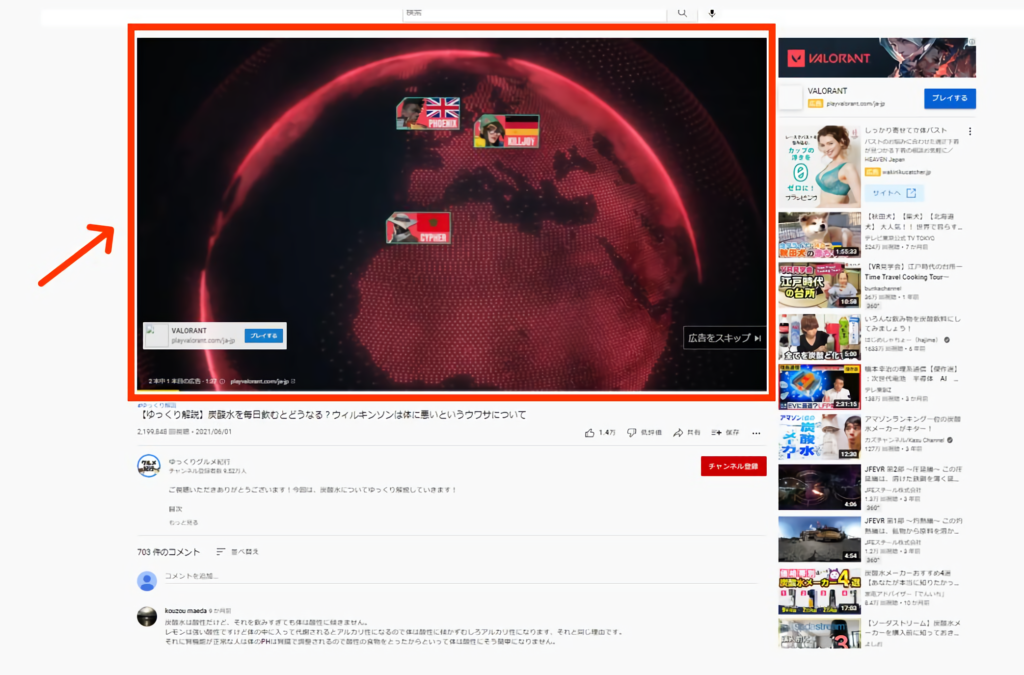Click the search magnifier icon
This screenshot has width=1024, height=675.
682,13
